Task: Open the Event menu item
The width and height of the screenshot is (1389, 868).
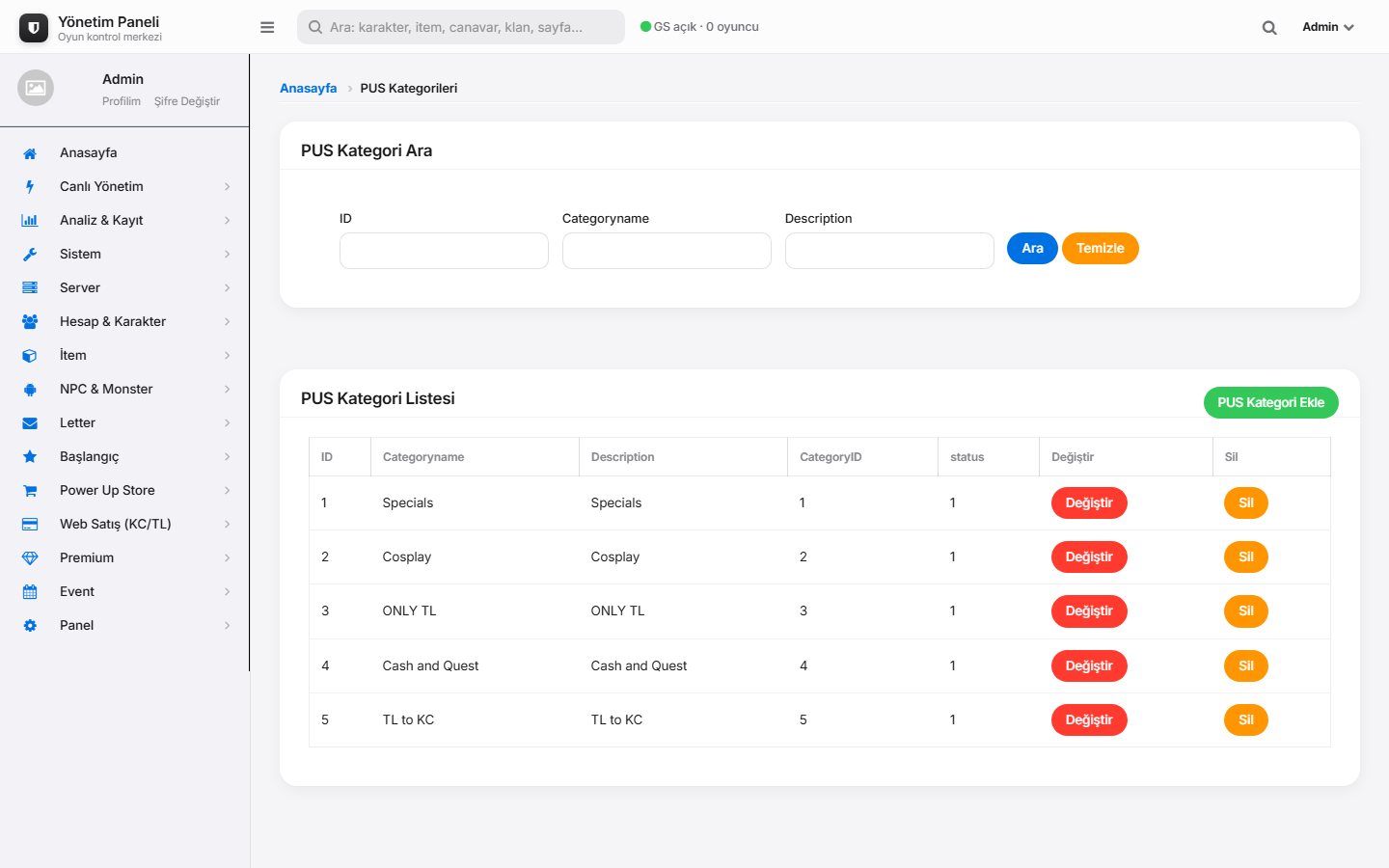Action: coord(124,592)
